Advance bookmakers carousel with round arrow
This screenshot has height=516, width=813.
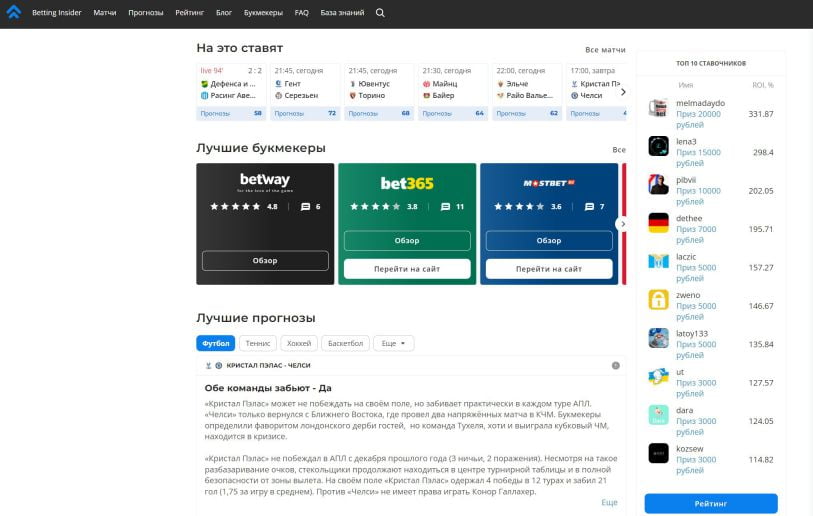622,224
